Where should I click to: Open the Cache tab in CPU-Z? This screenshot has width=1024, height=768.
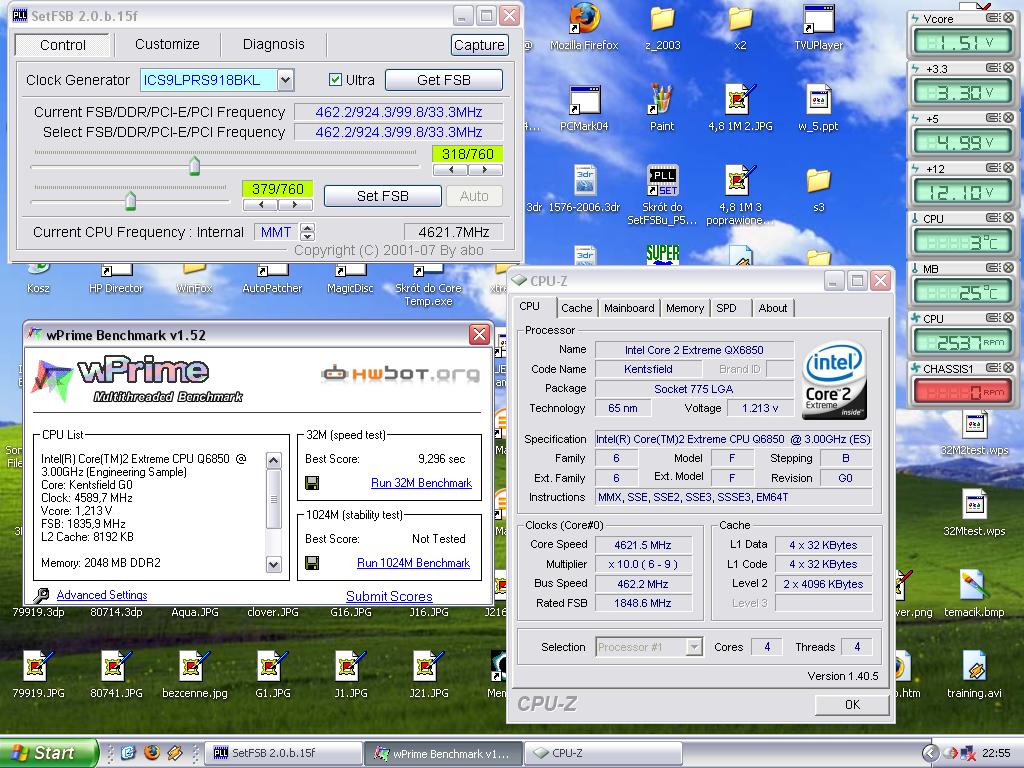click(577, 308)
